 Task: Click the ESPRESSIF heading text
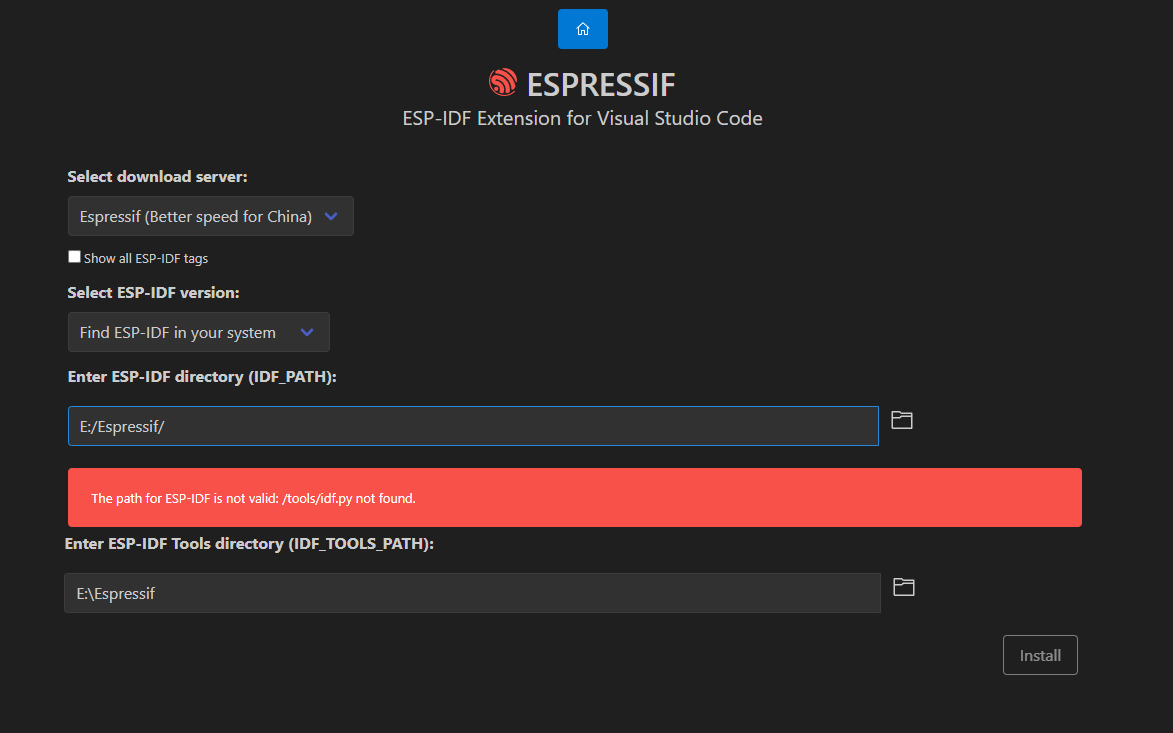coord(601,85)
